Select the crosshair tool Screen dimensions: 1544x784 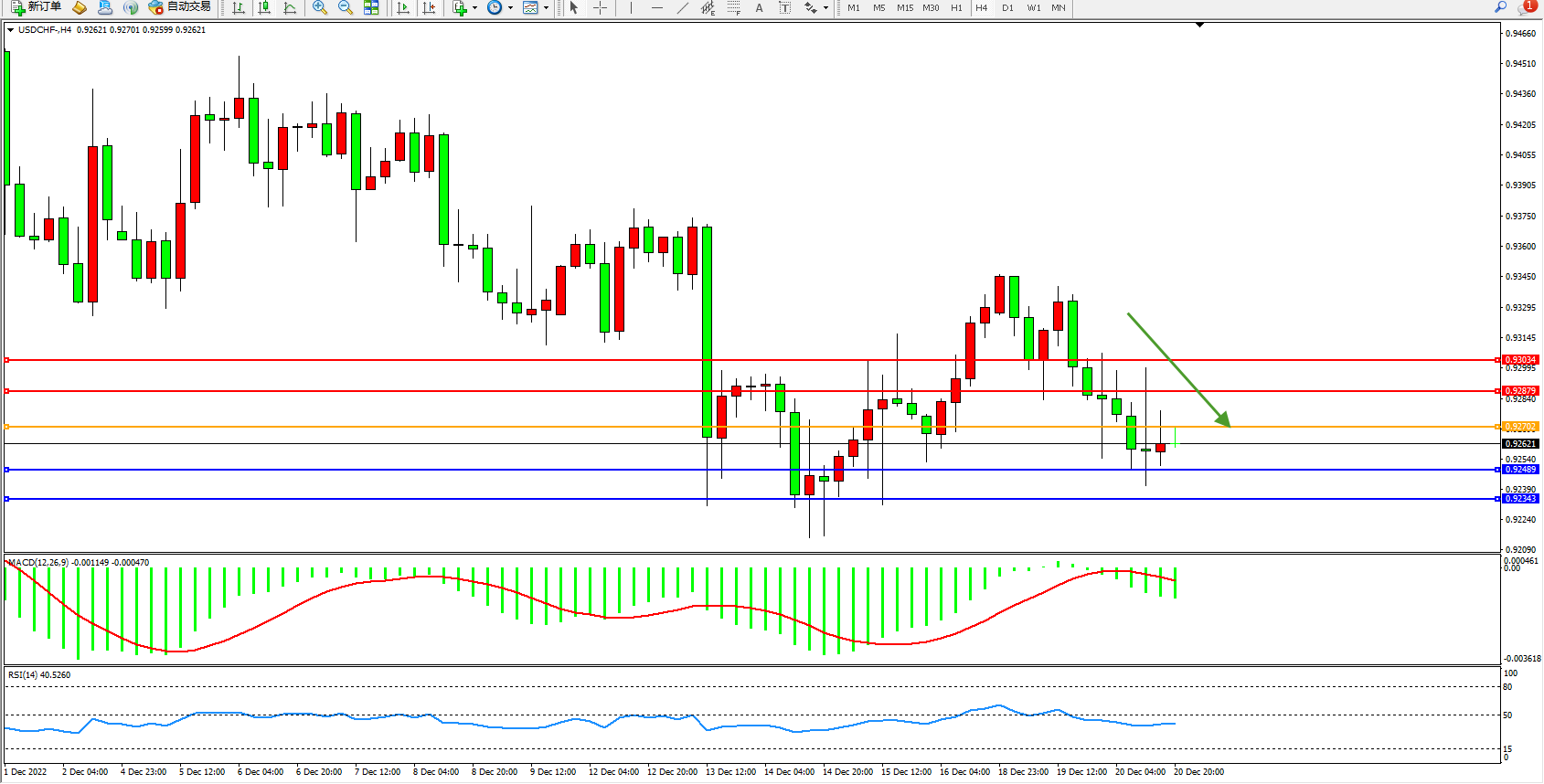click(x=600, y=7)
